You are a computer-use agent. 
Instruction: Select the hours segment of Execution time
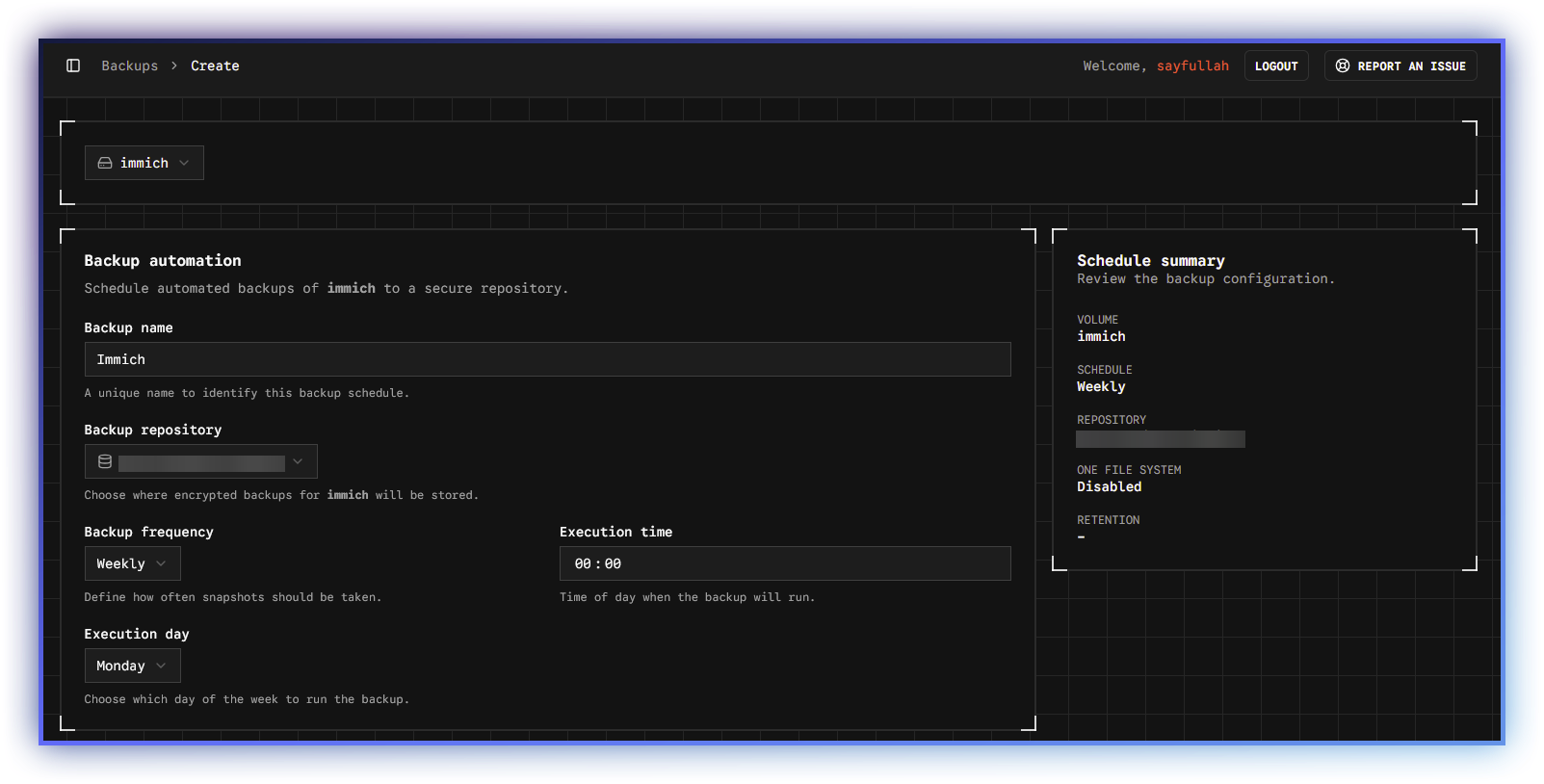tap(582, 563)
